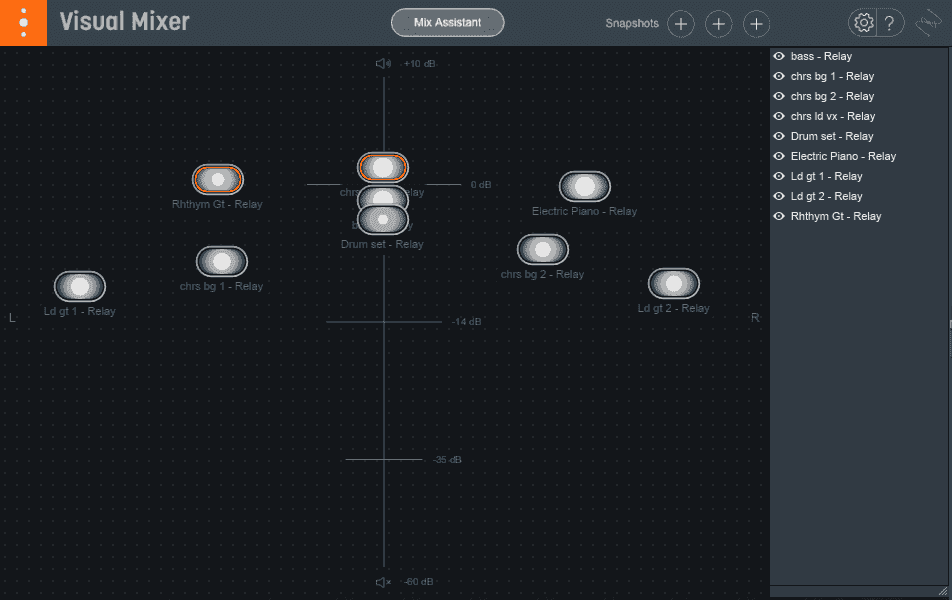Select the Electric Piano node on canvas
952x600 pixels.
[x=584, y=186]
